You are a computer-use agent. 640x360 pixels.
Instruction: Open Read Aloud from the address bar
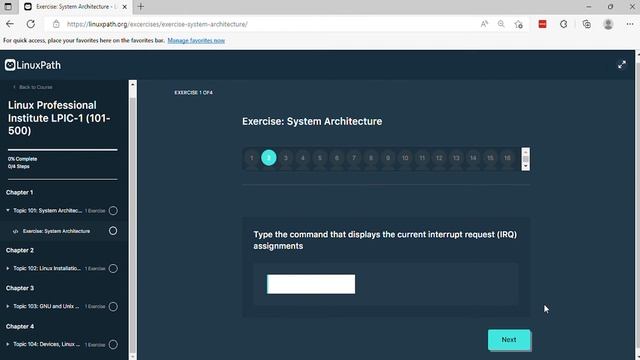[x=484, y=24]
